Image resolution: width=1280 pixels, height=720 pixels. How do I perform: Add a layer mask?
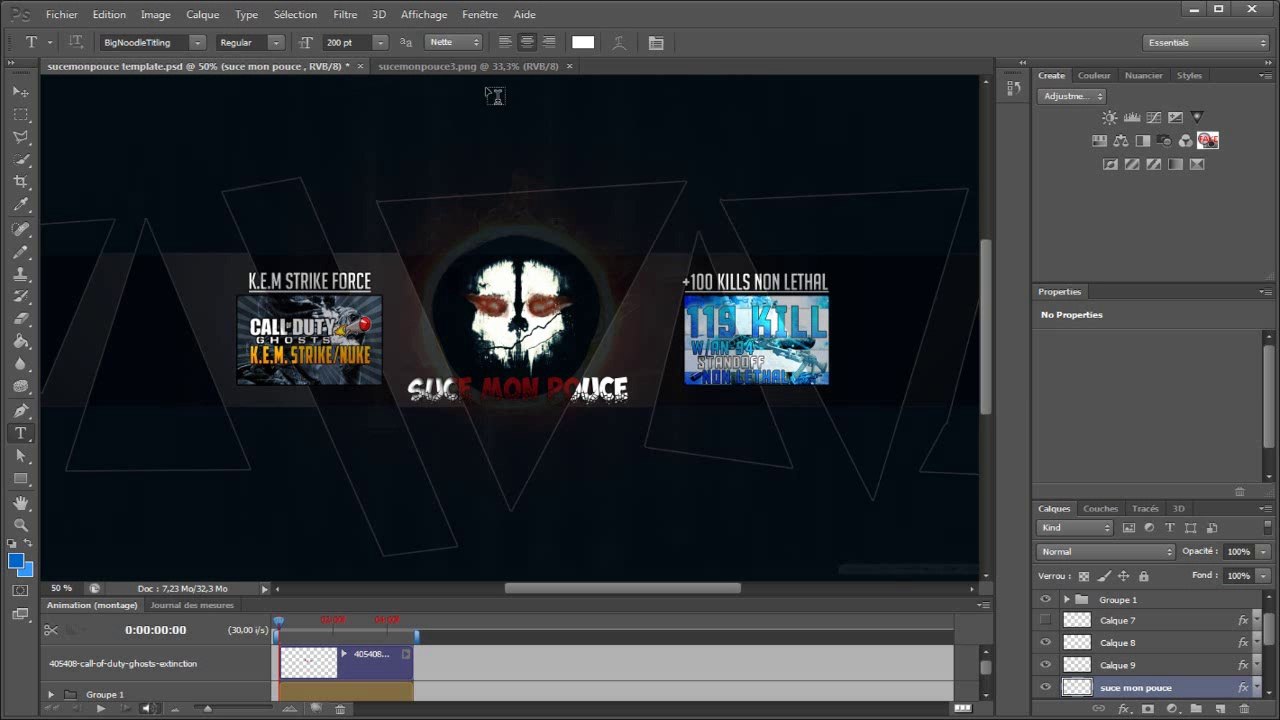coord(1147,709)
